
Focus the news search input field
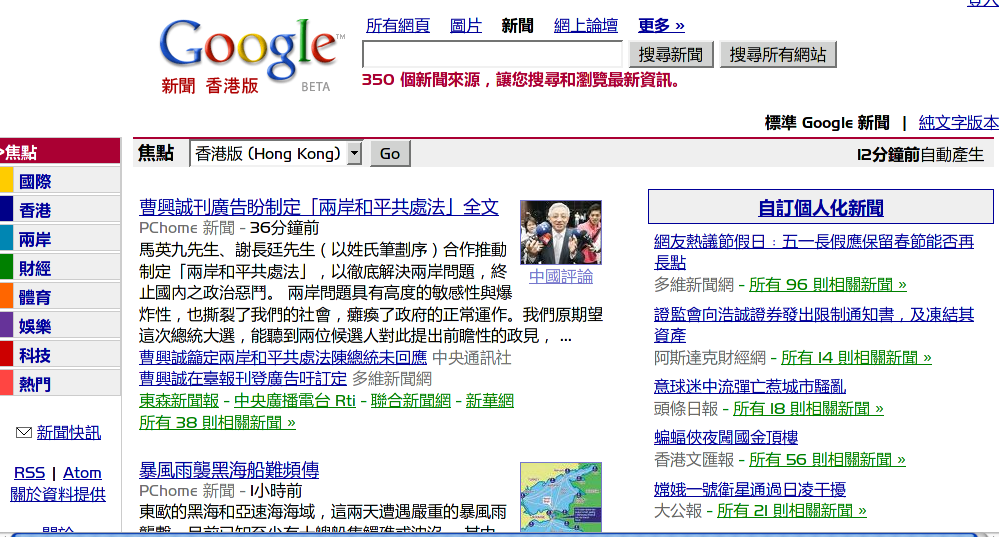(492, 54)
